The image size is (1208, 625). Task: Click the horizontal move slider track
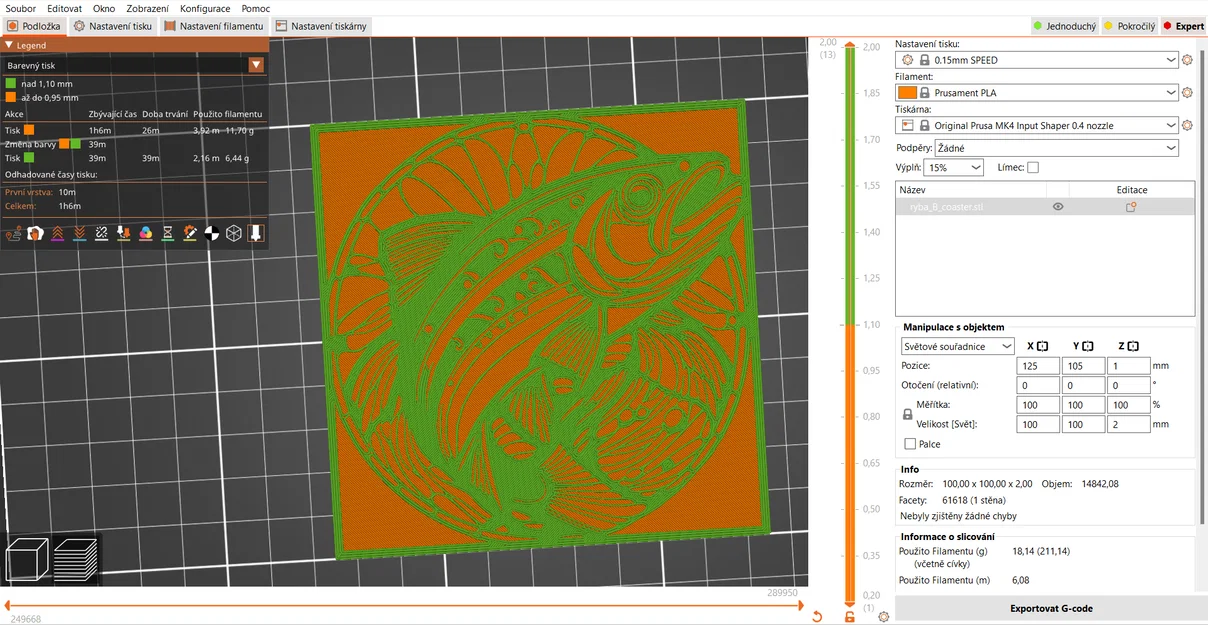pyautogui.click(x=403, y=604)
